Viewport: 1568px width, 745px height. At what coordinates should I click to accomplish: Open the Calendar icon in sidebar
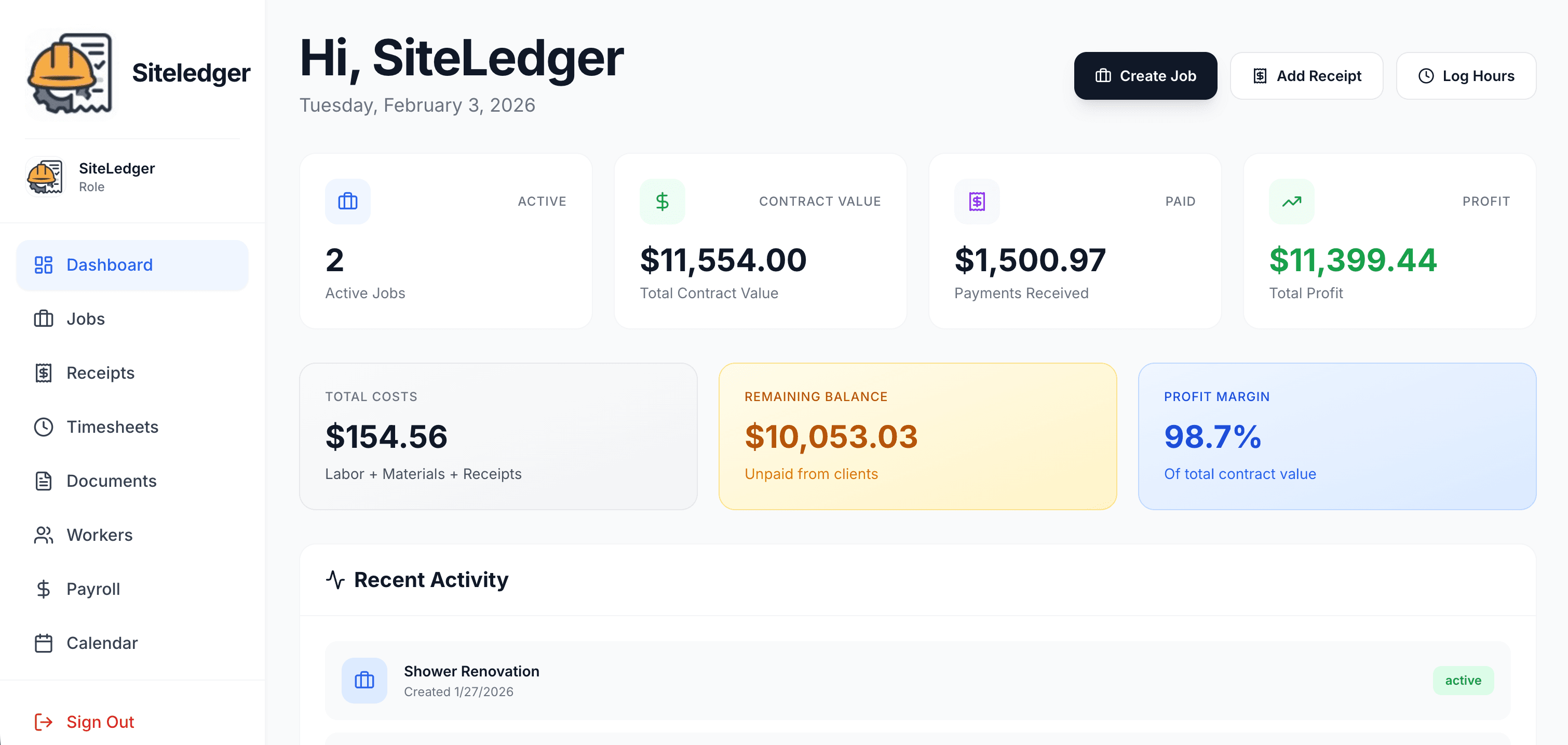click(43, 643)
